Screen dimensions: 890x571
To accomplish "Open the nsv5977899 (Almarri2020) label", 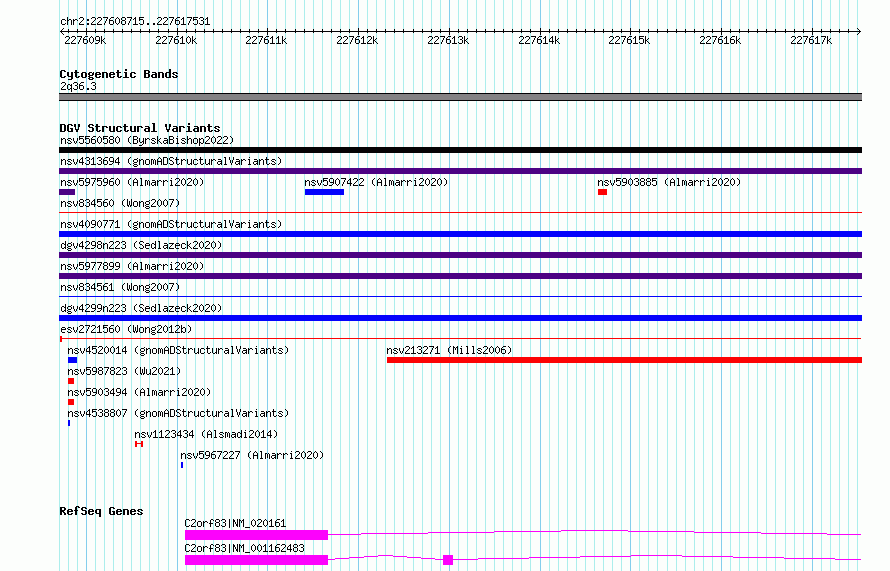I will coord(132,266).
